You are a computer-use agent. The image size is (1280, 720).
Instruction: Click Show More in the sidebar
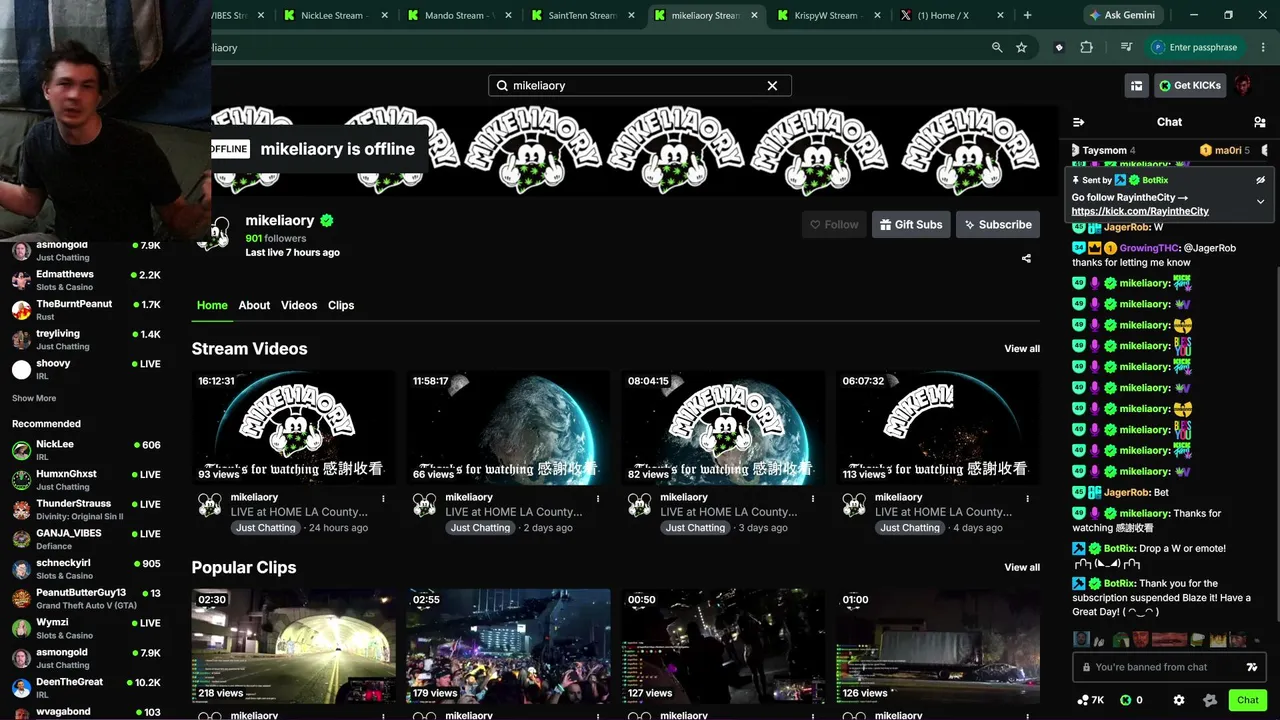34,398
